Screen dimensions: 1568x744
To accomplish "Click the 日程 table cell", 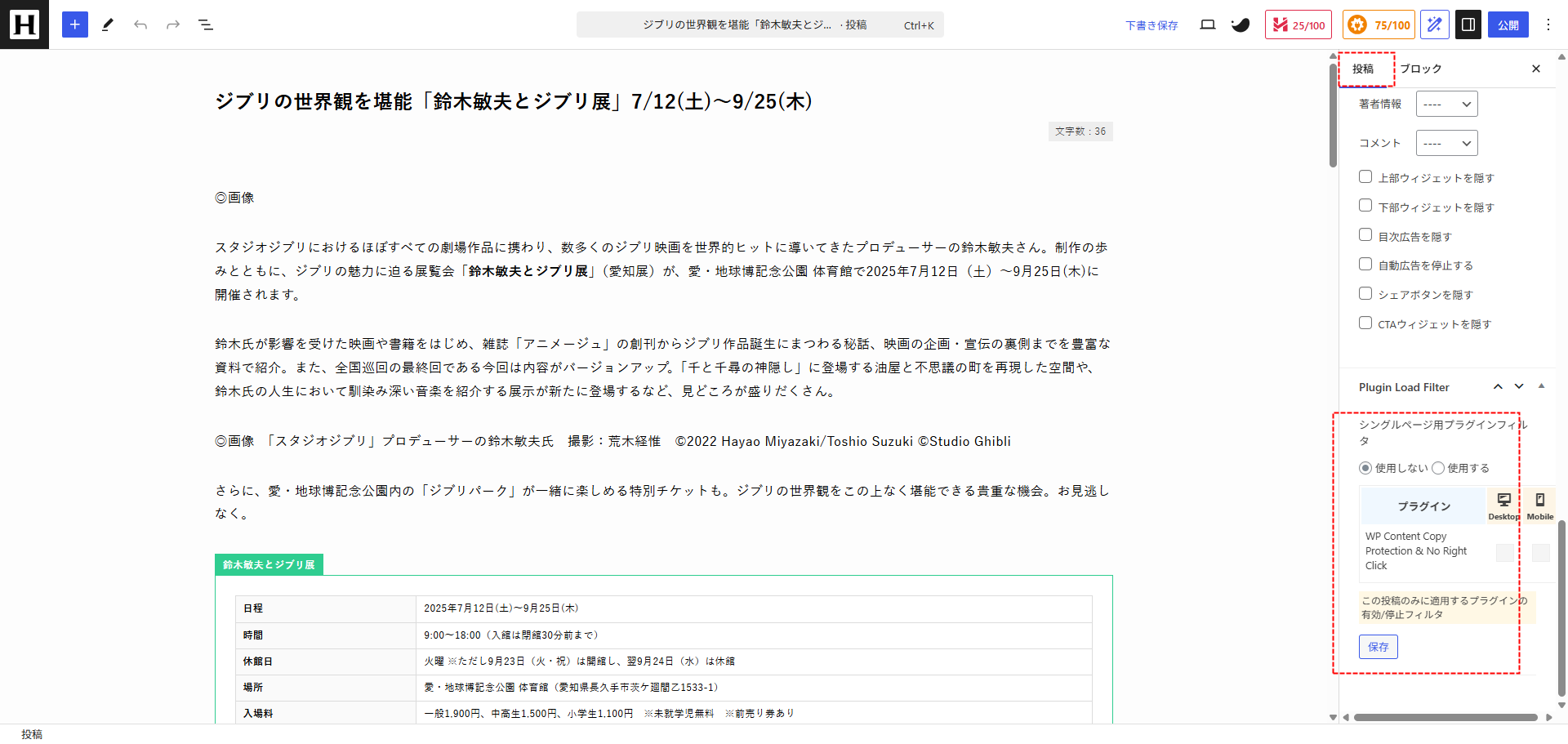I will [326, 608].
